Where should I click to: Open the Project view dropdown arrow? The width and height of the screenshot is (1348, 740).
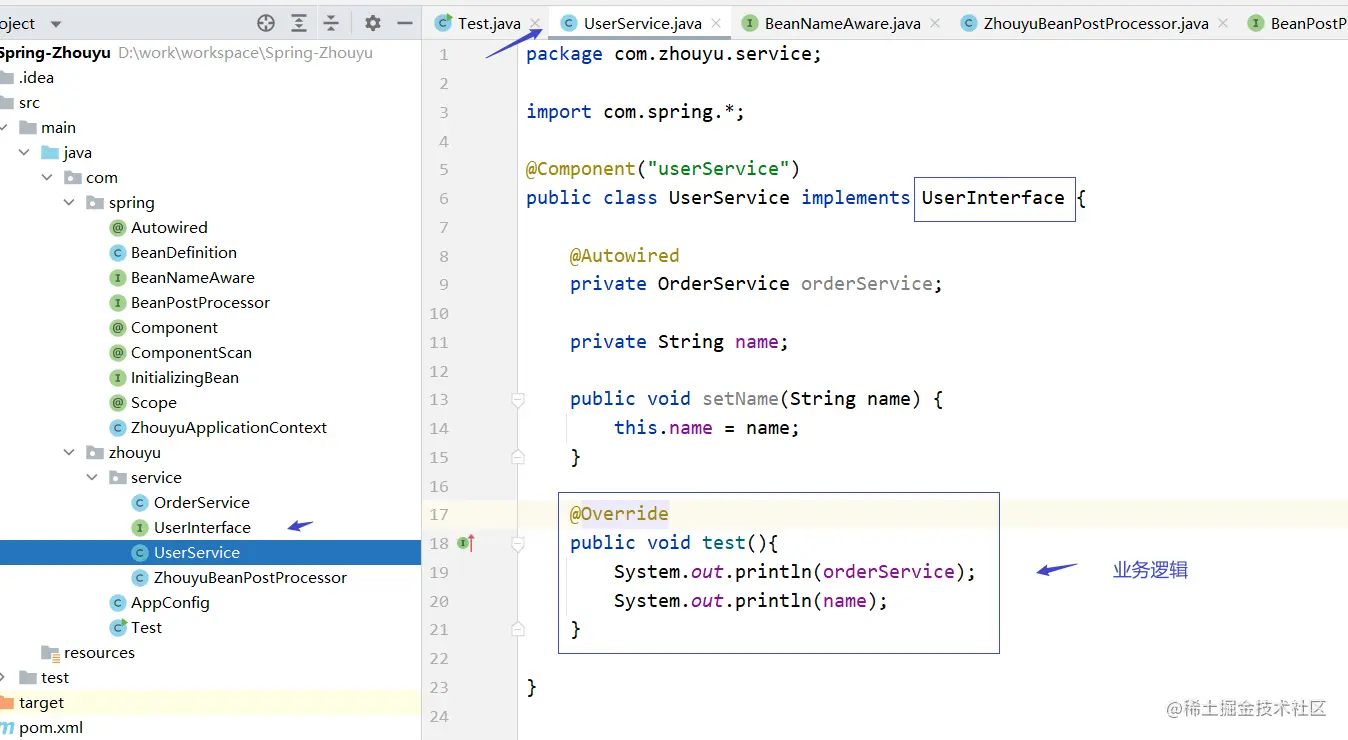pyautogui.click(x=55, y=24)
